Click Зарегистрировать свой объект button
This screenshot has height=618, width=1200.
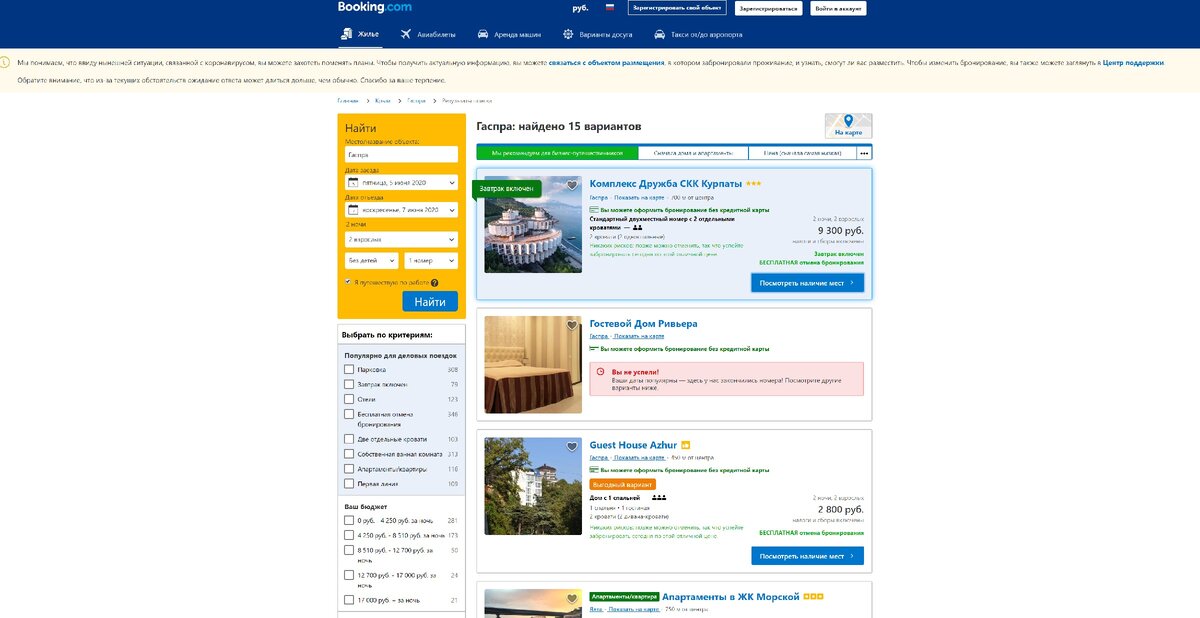(677, 8)
